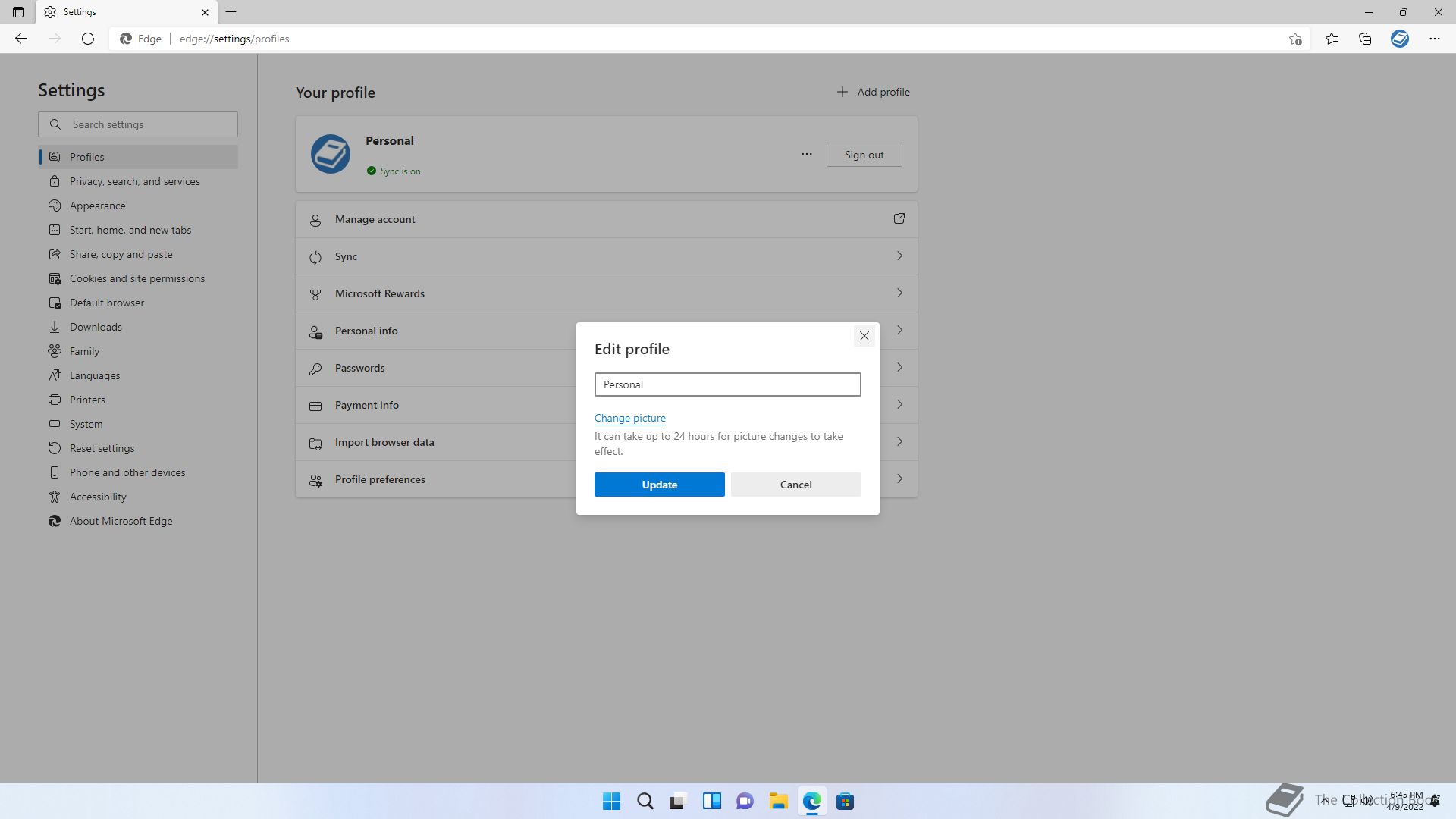The width and height of the screenshot is (1456, 819).
Task: Select Profiles in settings sidebar
Action: [x=138, y=157]
